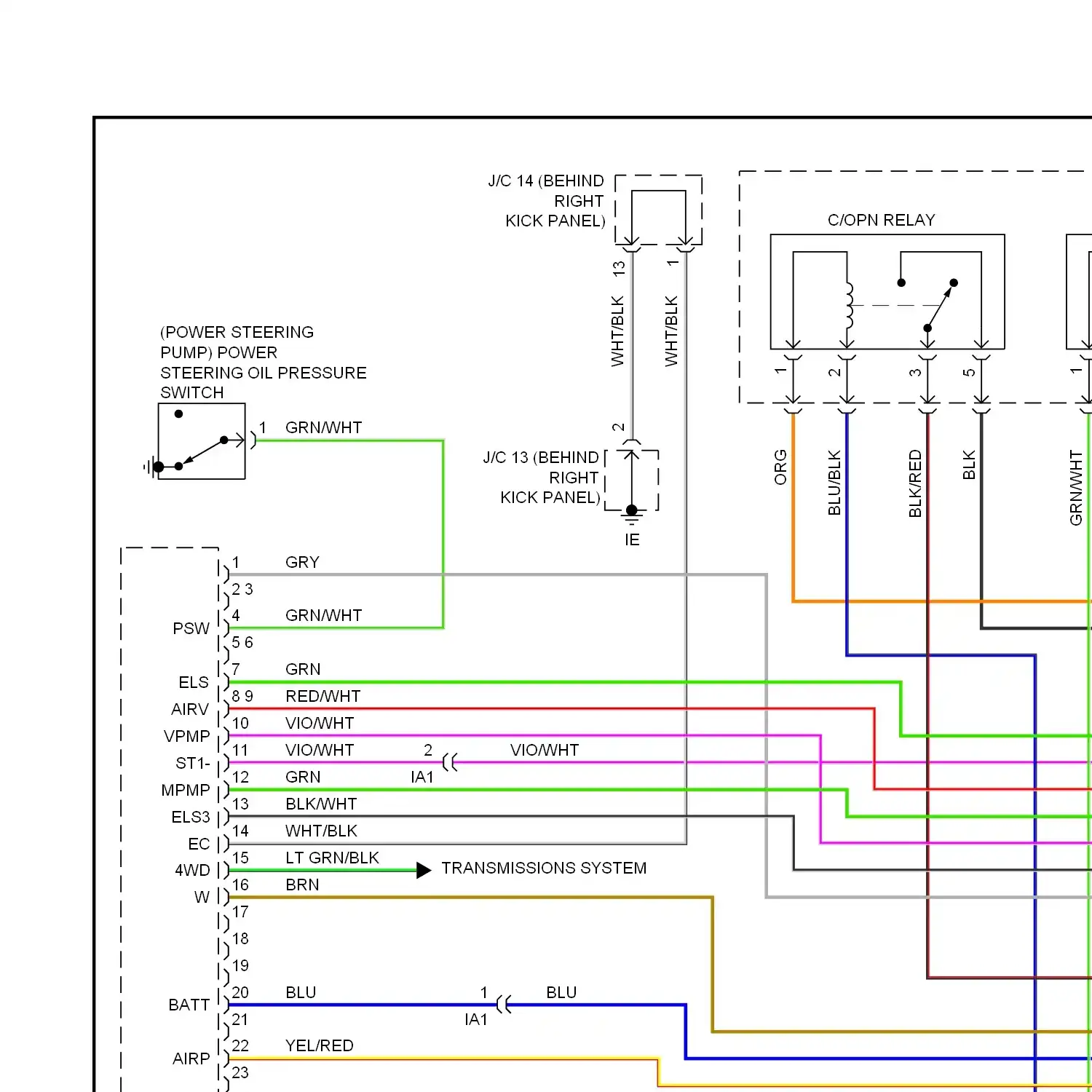Click the W terminal label
The width and height of the screenshot is (1092, 1092).
pos(202,897)
